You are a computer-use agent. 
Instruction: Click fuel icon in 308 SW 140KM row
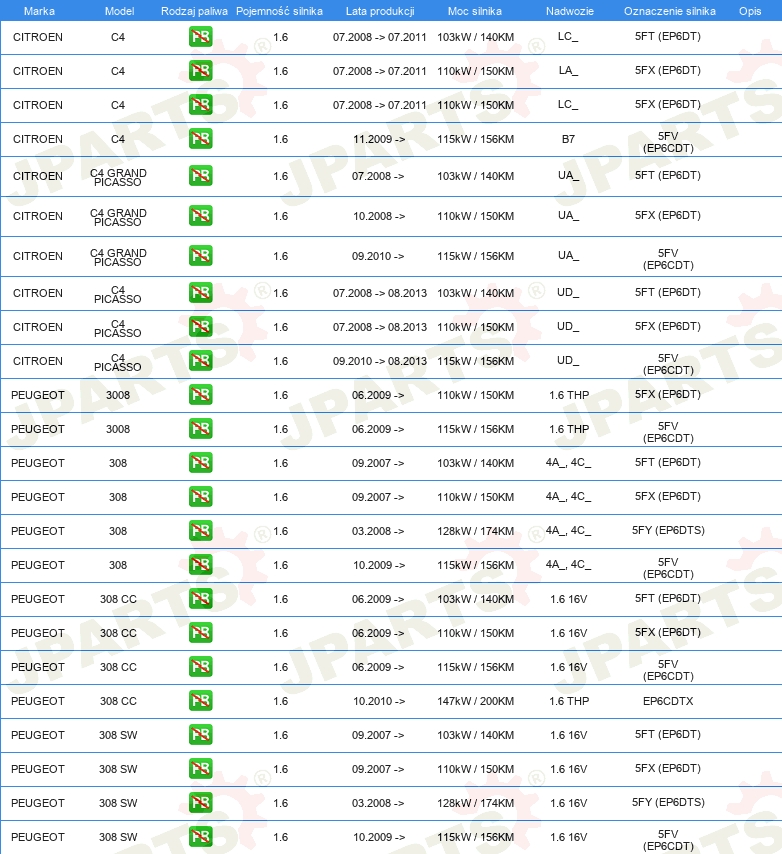coord(200,735)
